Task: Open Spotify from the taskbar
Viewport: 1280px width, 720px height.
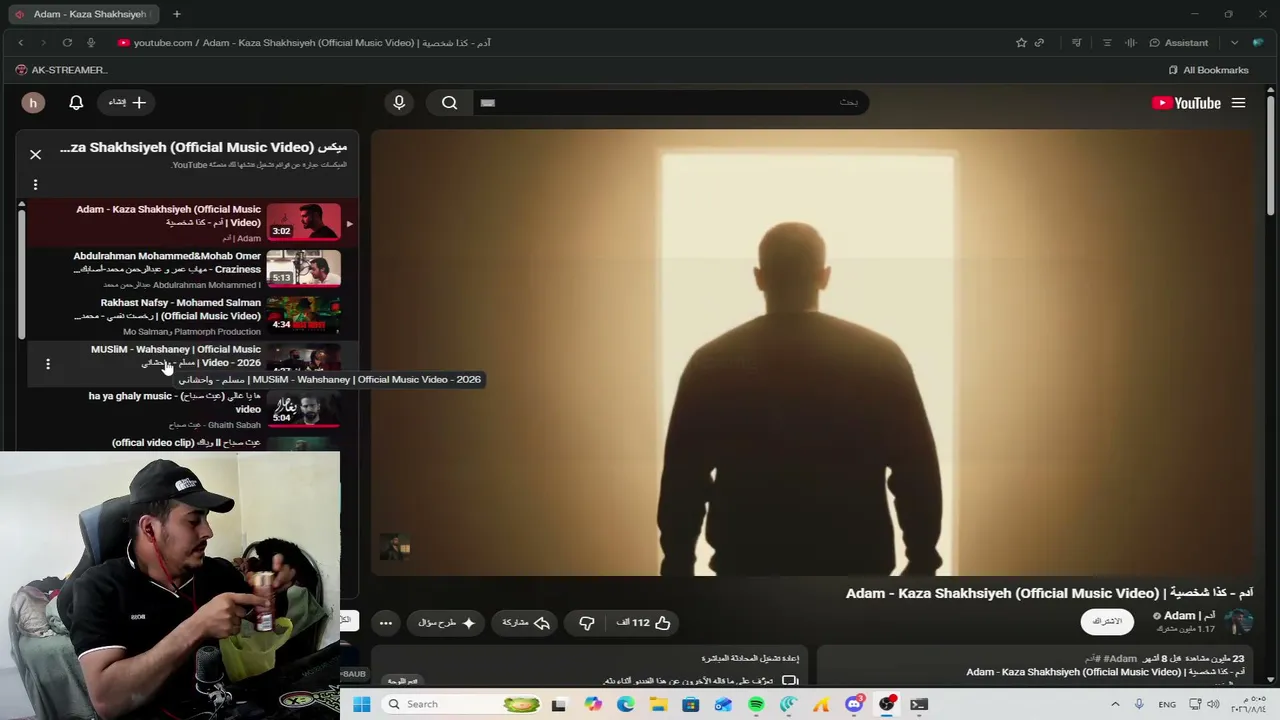Action: click(x=756, y=704)
